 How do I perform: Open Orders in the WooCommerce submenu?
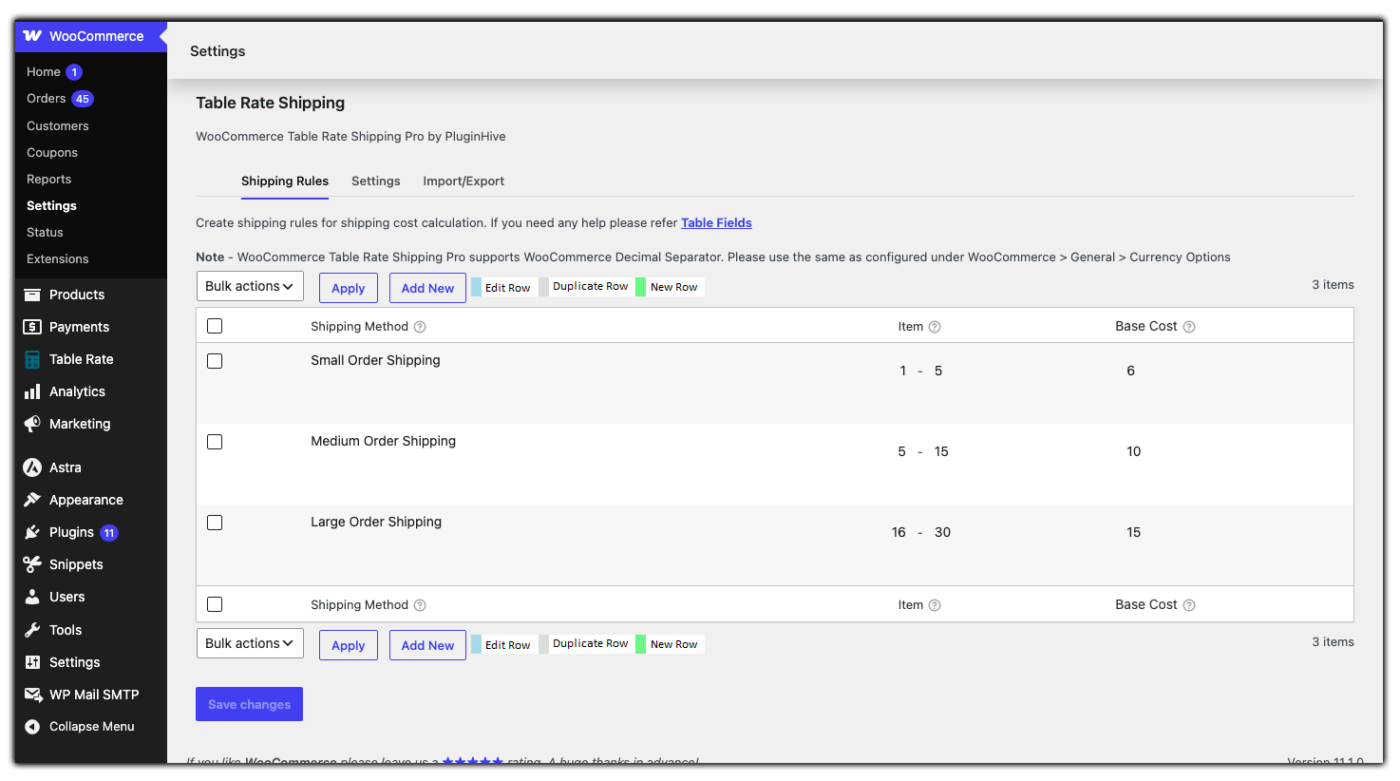point(46,98)
